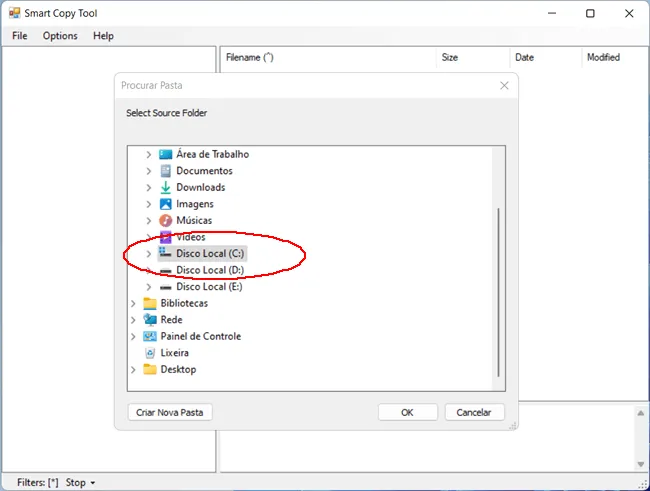Click the Disco Local (D:) drive icon
Image resolution: width=650 pixels, height=491 pixels.
pyautogui.click(x=165, y=271)
